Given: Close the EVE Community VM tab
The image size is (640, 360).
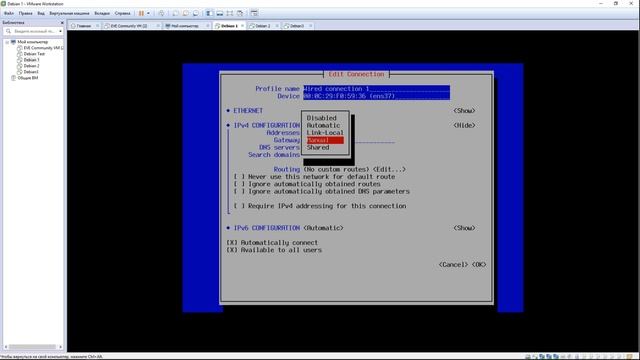Looking at the screenshot, I should pyautogui.click(x=158, y=26).
